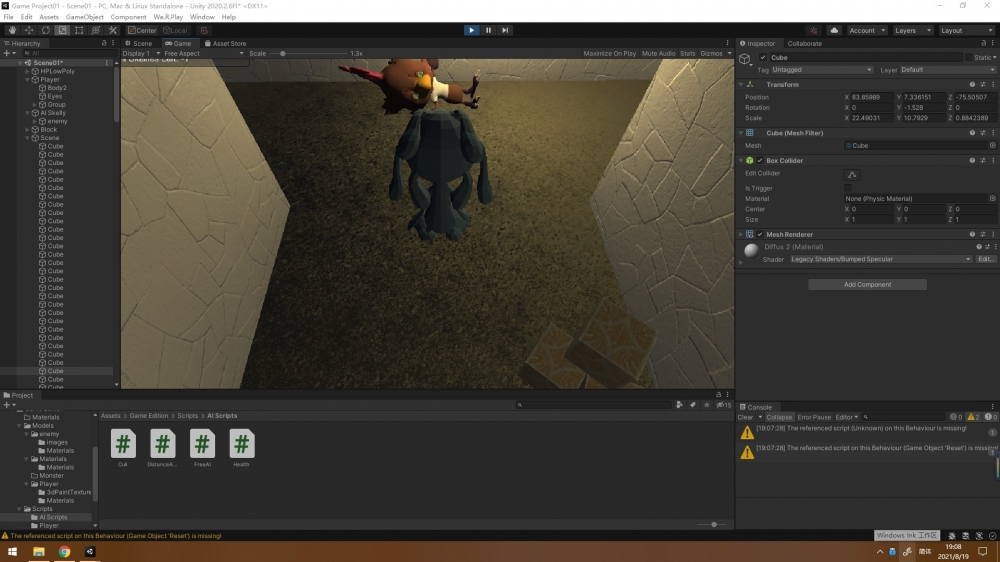The height and width of the screenshot is (562, 1000).
Task: Click Search by Type icon in Project
Action: [679, 405]
